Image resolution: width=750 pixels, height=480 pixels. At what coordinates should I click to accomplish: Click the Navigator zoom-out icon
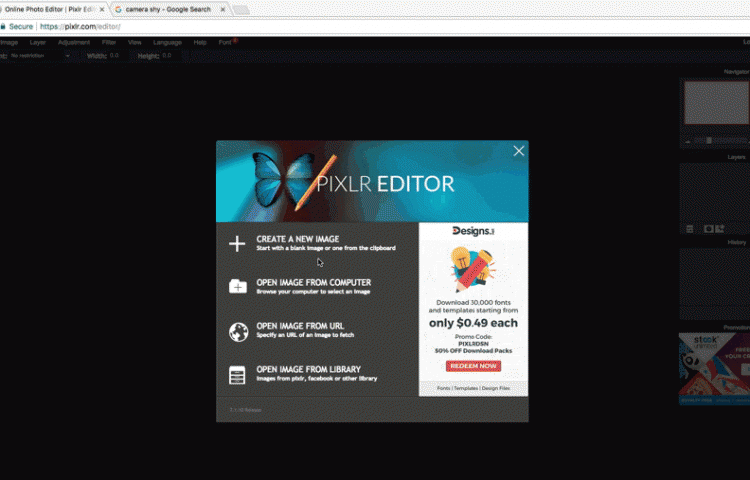point(688,141)
